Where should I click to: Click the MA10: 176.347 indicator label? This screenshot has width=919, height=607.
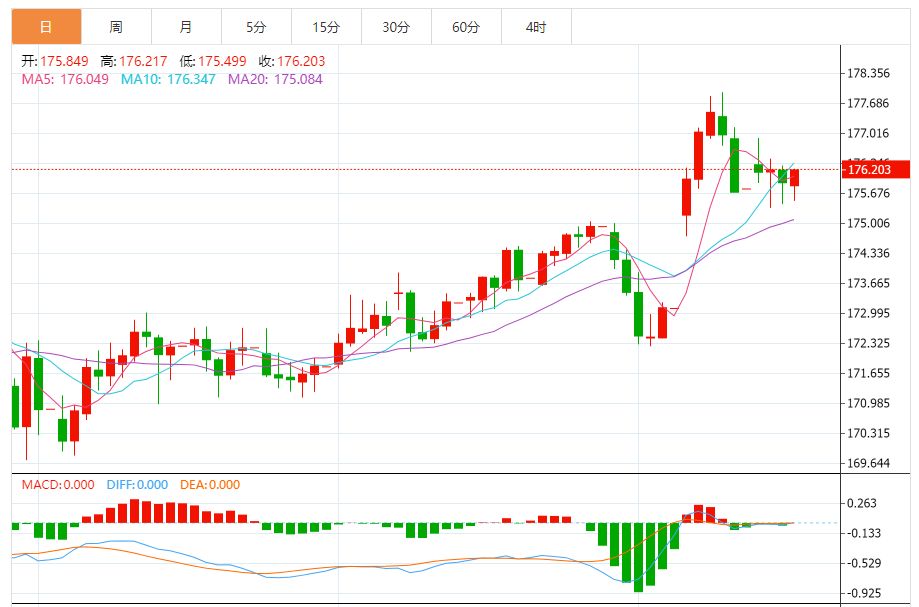pyautogui.click(x=168, y=79)
